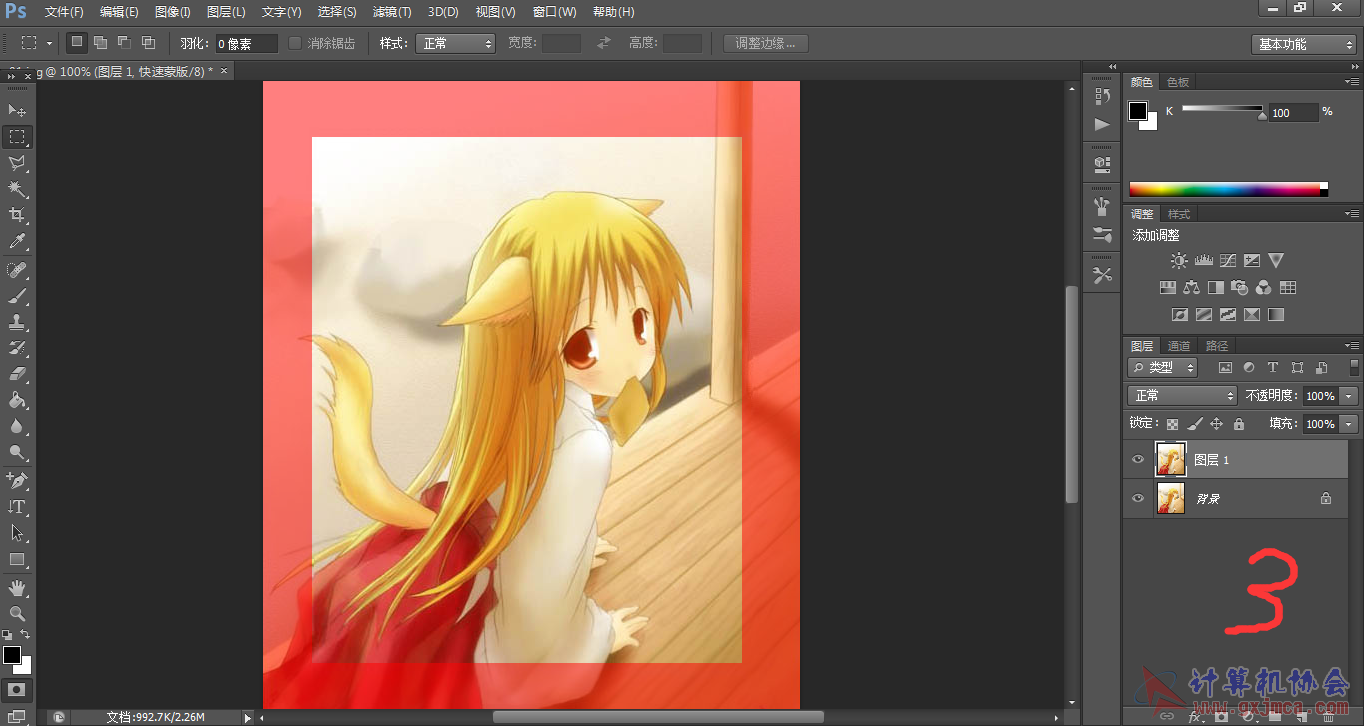This screenshot has height=726, width=1364.
Task: Select the Hand tool
Action: point(17,588)
